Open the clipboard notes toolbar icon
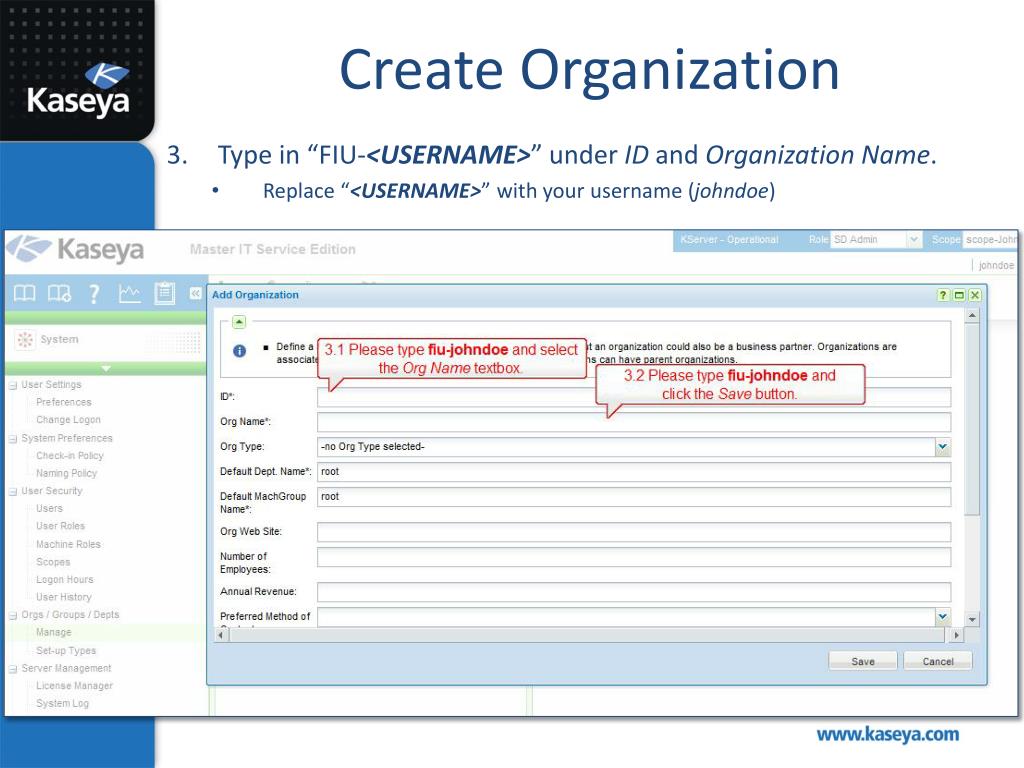 [165, 293]
